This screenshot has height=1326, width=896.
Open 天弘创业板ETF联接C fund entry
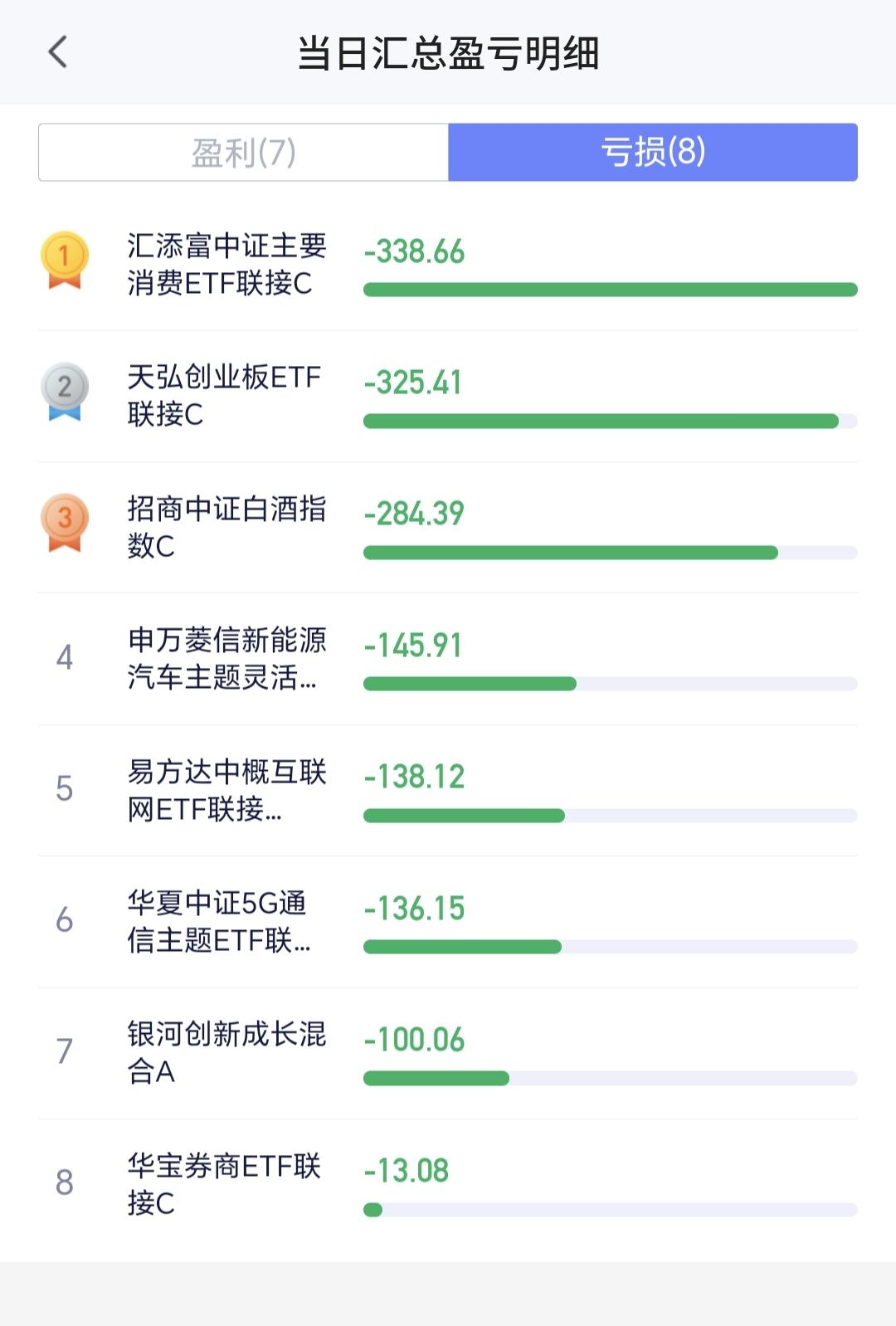(448, 396)
